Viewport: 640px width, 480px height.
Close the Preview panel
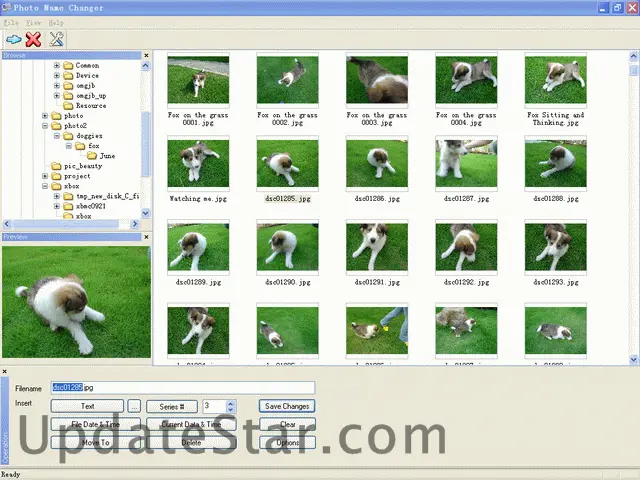[147, 237]
